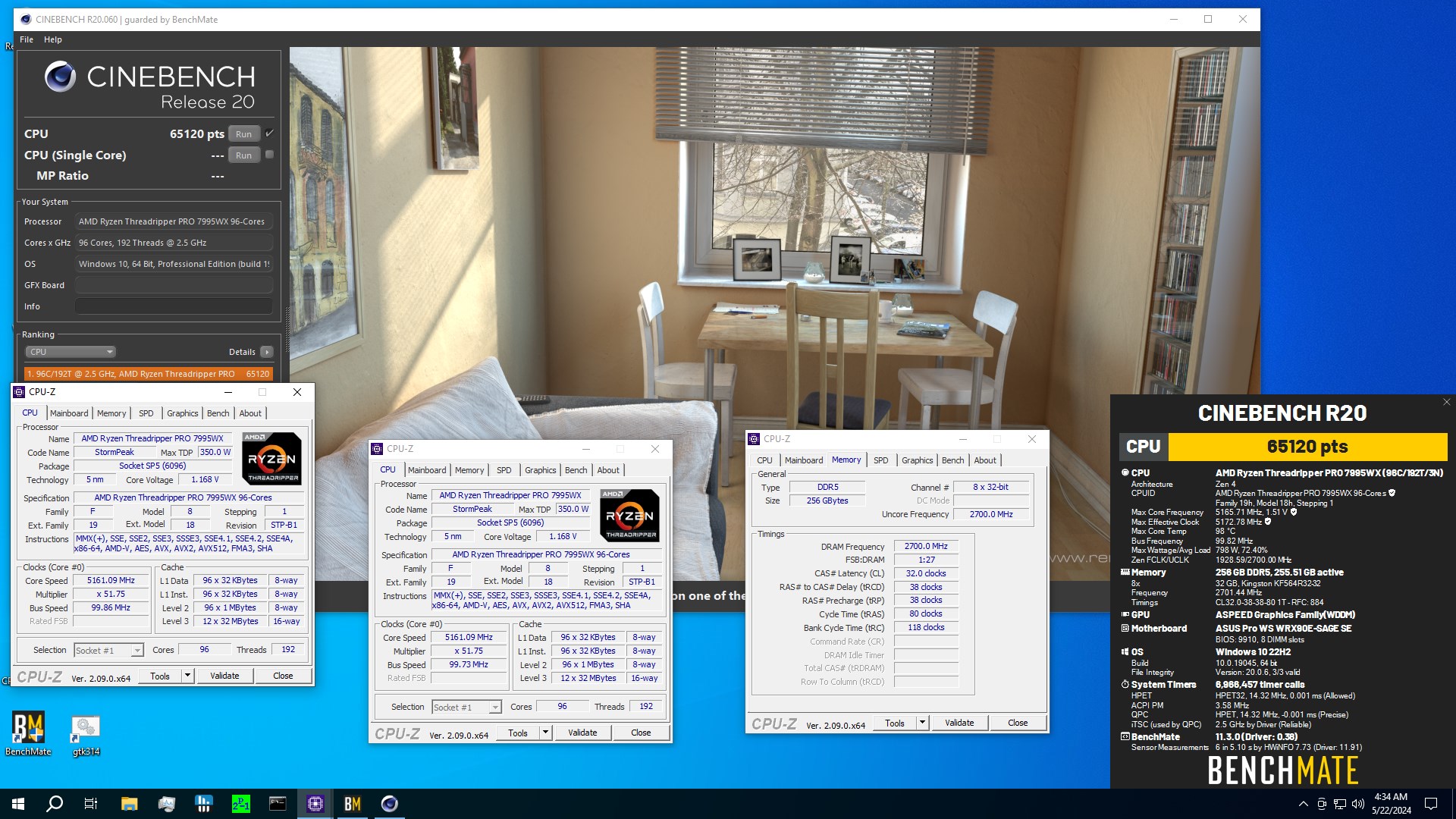Open the volume tray icon
This screenshot has height=819, width=1456.
pyautogui.click(x=1357, y=804)
